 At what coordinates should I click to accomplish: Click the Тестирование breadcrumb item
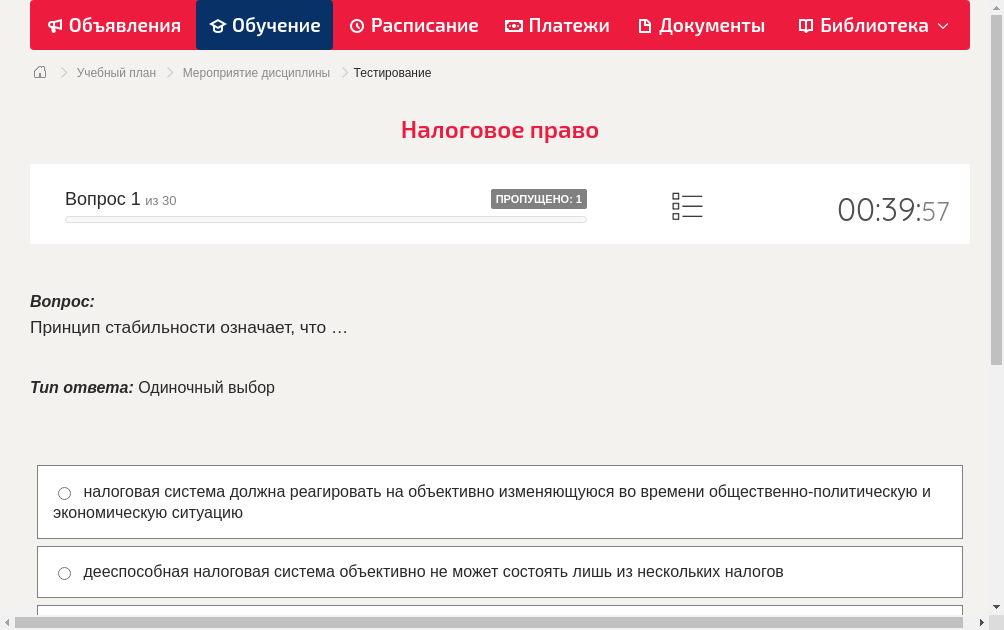[x=392, y=72]
